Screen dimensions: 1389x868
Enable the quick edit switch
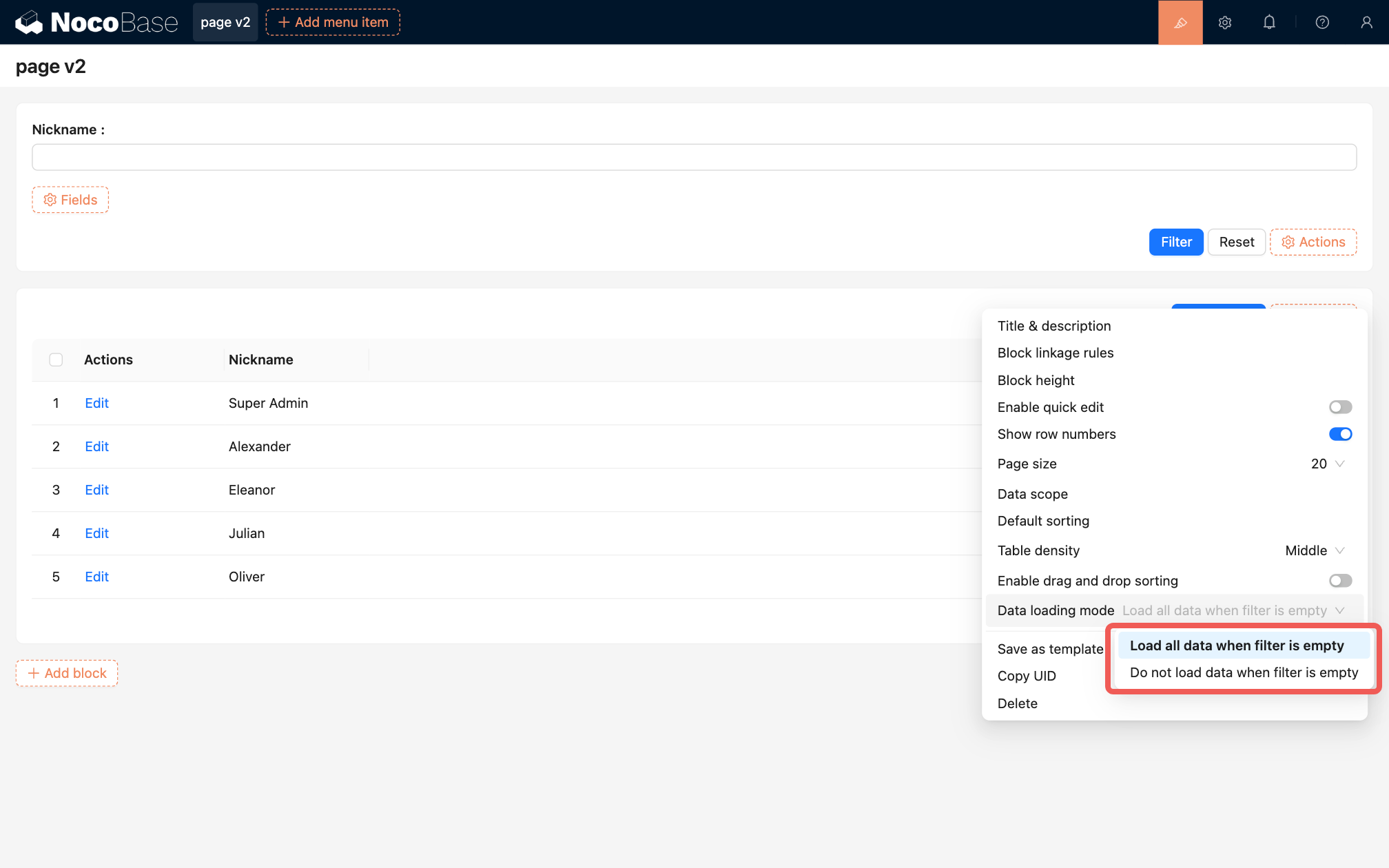click(1340, 407)
